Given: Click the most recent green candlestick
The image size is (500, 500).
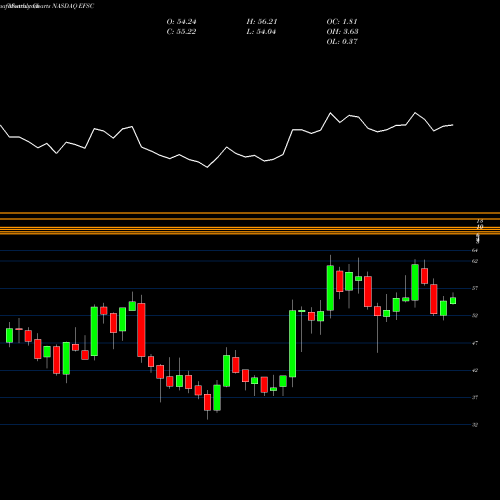Looking at the screenshot, I should 453,300.
